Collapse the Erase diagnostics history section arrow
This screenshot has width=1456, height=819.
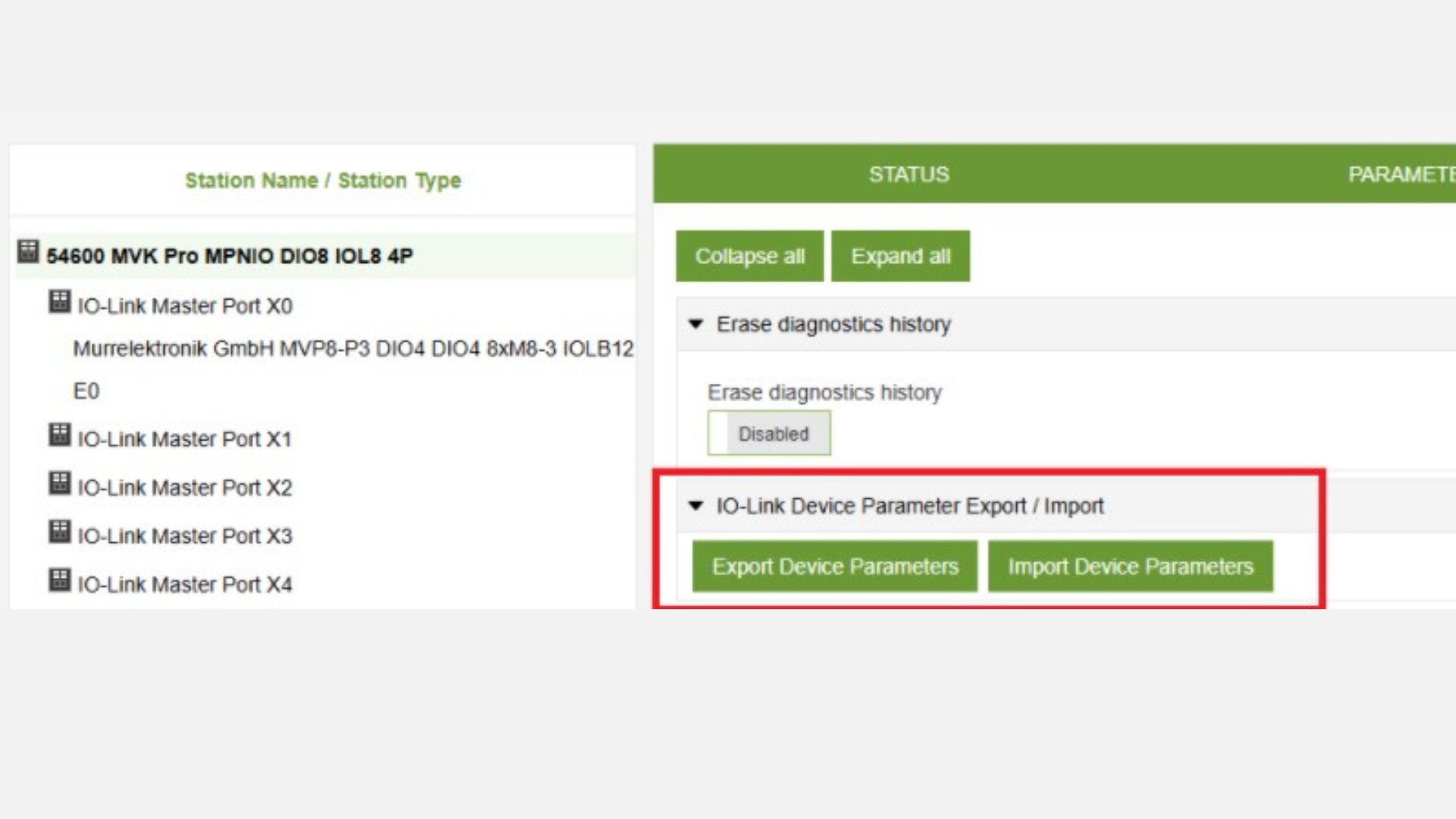tap(695, 324)
